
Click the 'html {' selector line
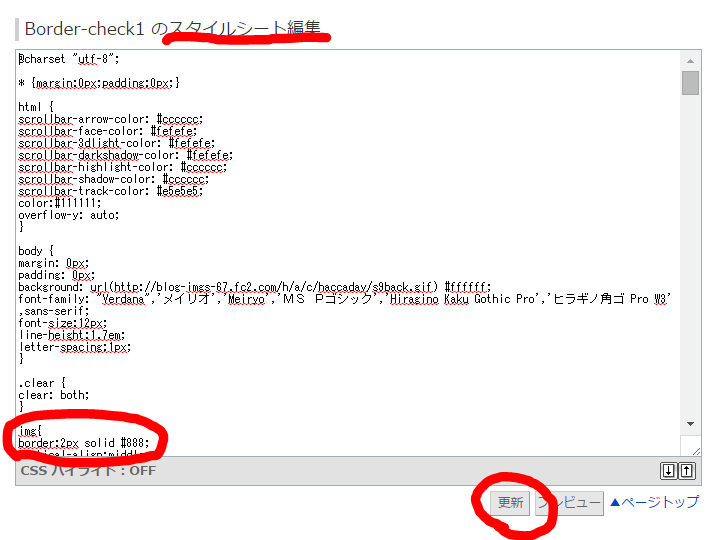pos(36,107)
